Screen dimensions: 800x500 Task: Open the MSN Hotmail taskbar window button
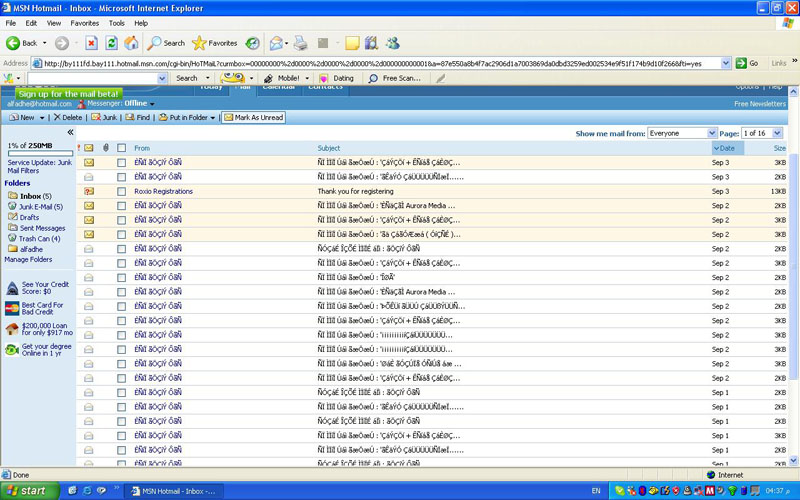tap(174, 491)
